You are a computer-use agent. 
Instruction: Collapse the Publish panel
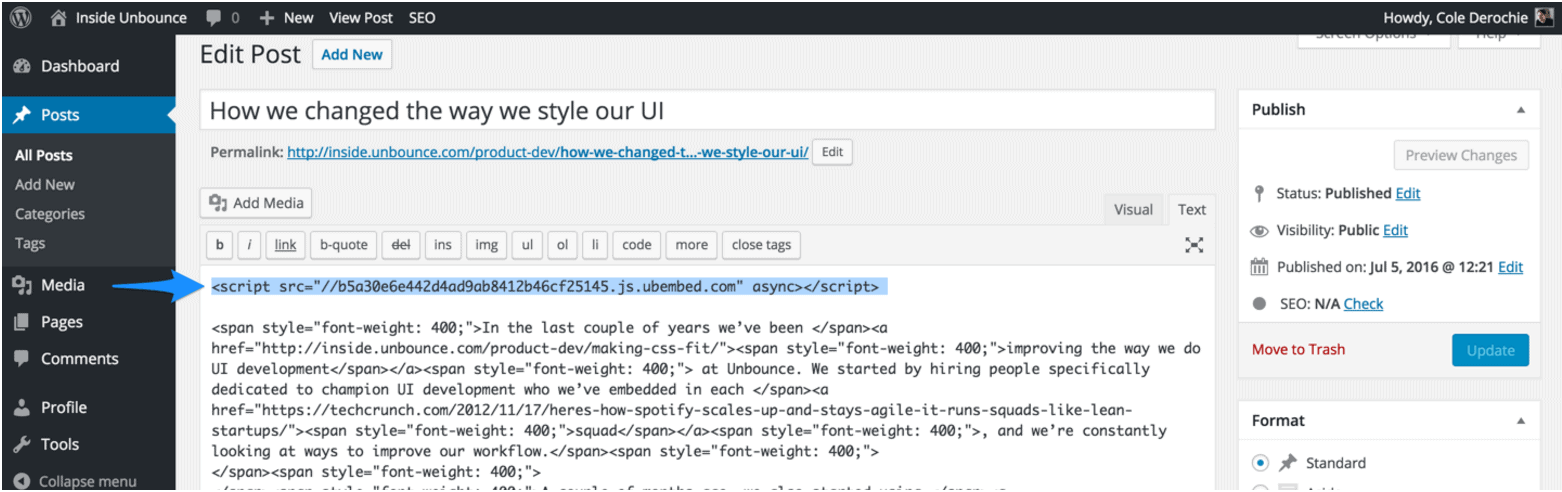[x=1521, y=110]
